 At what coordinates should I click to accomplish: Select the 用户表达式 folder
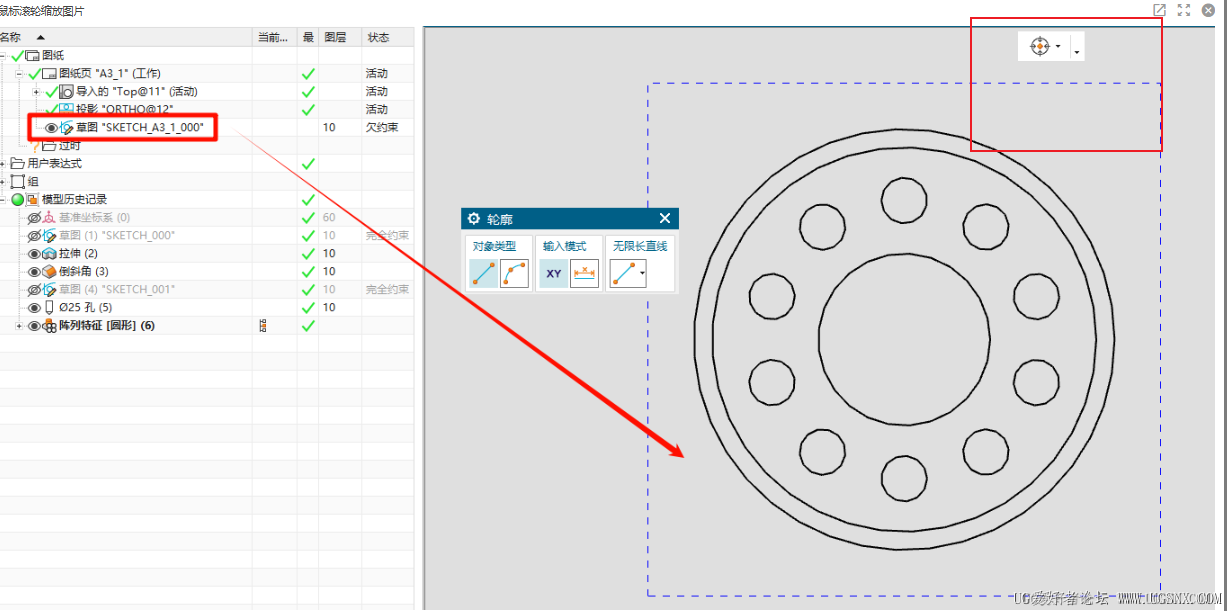tap(54, 163)
